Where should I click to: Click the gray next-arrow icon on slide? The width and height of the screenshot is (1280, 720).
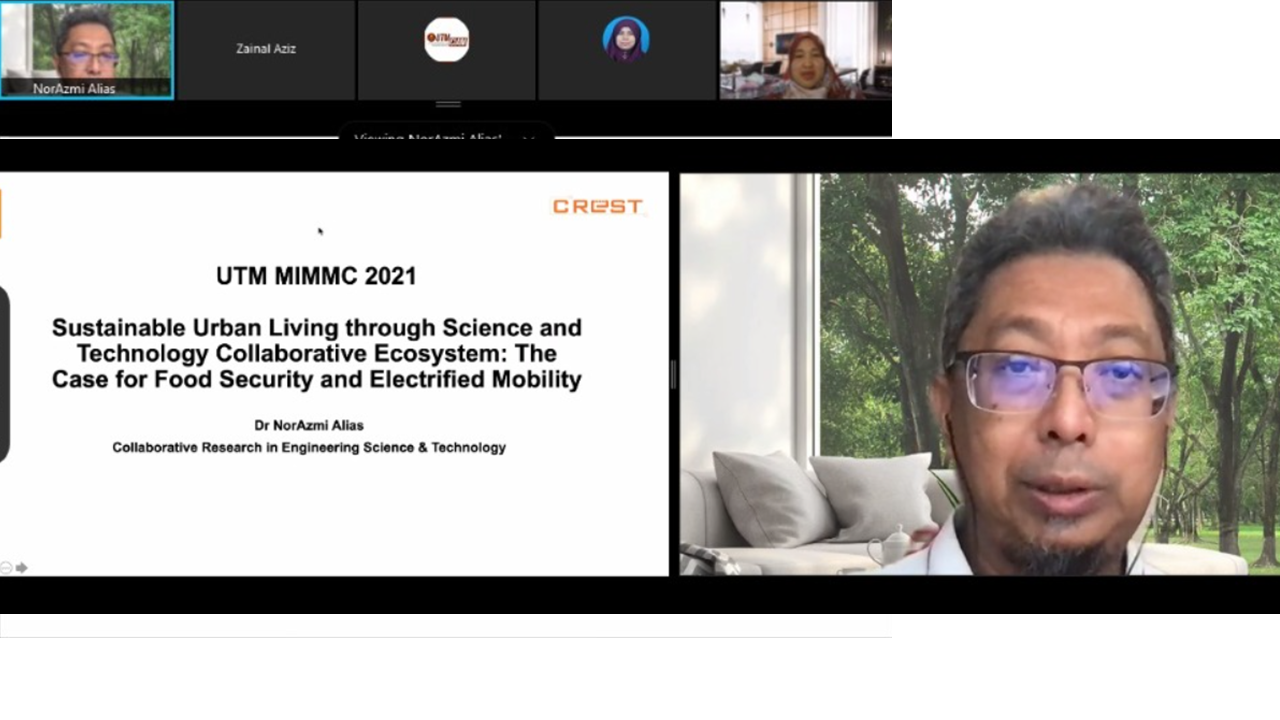click(x=22, y=568)
